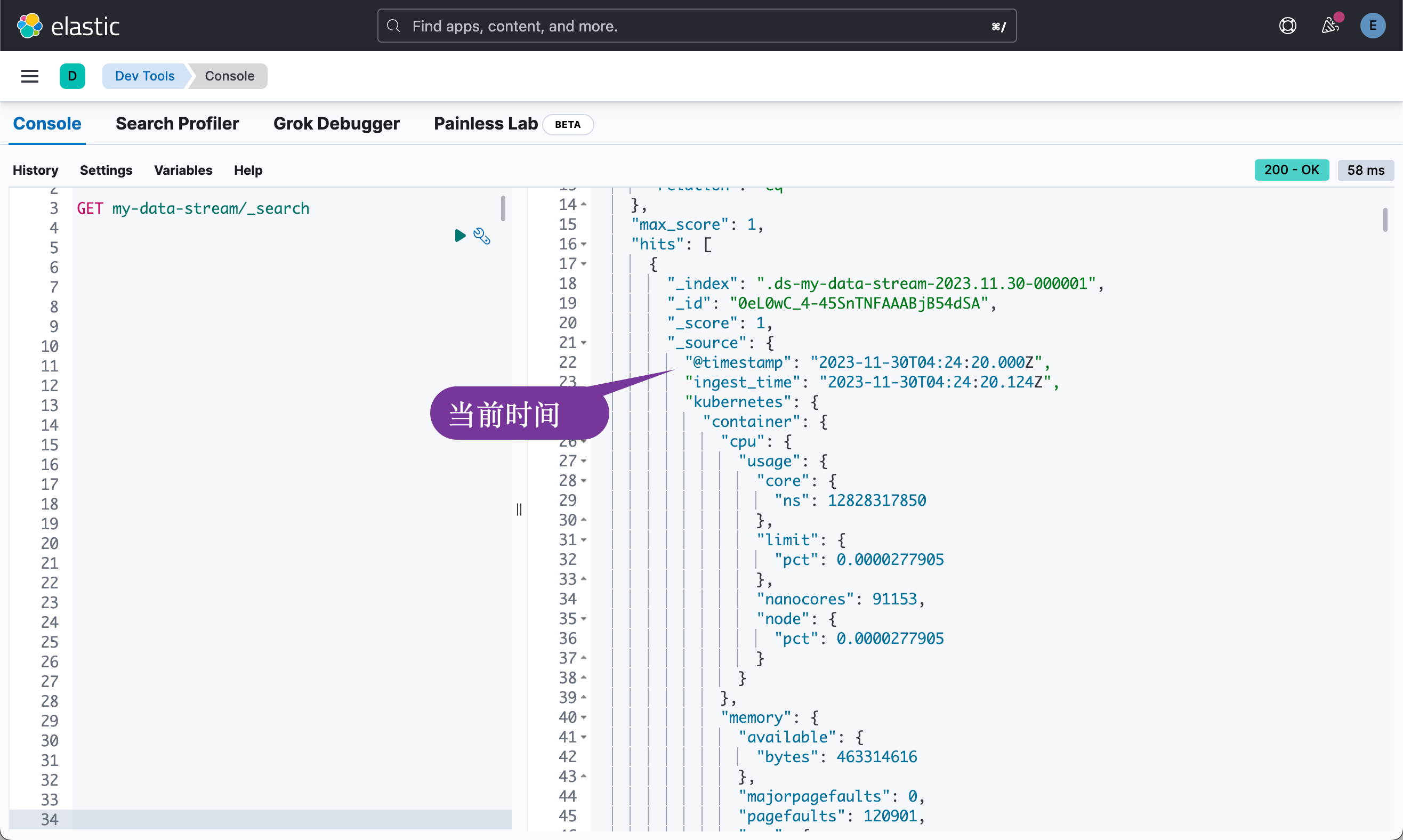This screenshot has height=840, width=1403.
Task: Navigate using the Dev Tools breadcrumb
Action: (144, 76)
